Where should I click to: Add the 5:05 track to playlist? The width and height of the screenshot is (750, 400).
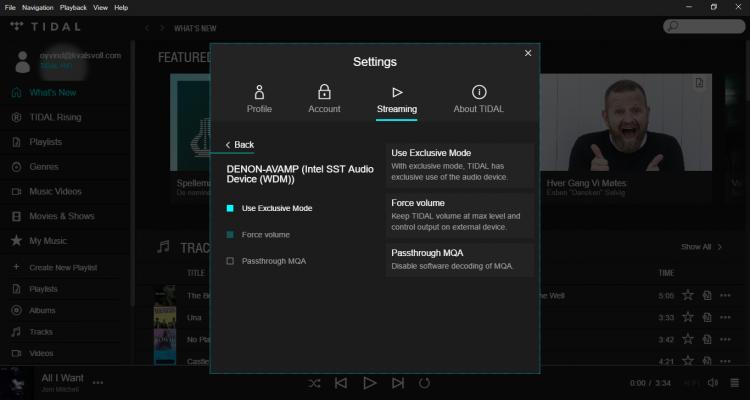click(707, 296)
